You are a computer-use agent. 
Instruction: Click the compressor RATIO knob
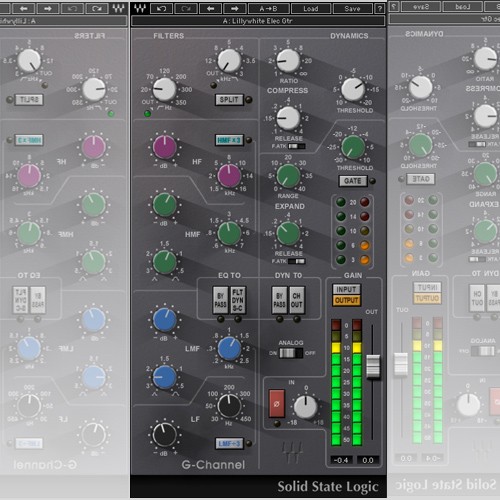pyautogui.click(x=288, y=61)
